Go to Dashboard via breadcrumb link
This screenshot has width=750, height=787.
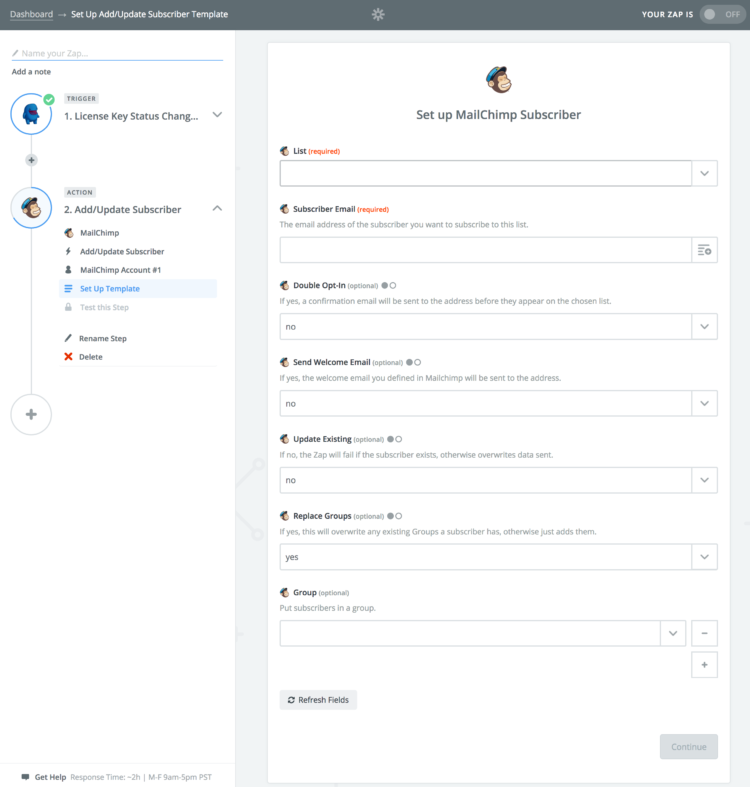(31, 14)
